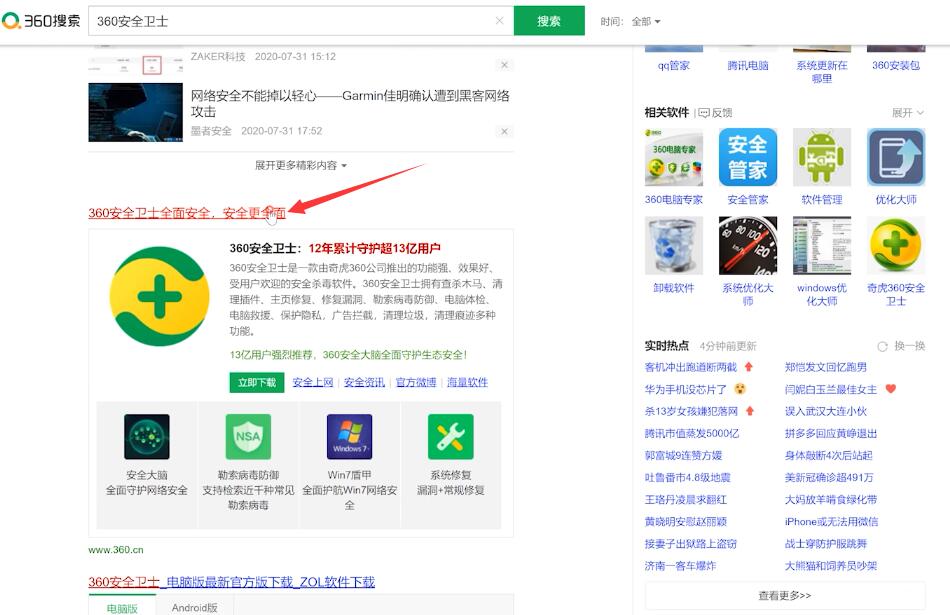Image resolution: width=950 pixels, height=615 pixels.
Task: Open hot topic 大熊猫和饲养员吵架
Action: [x=831, y=566]
